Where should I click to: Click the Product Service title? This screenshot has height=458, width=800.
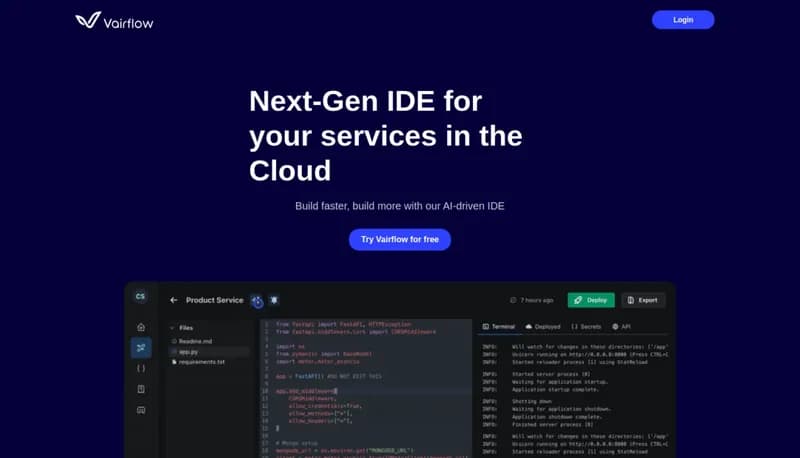coord(214,300)
